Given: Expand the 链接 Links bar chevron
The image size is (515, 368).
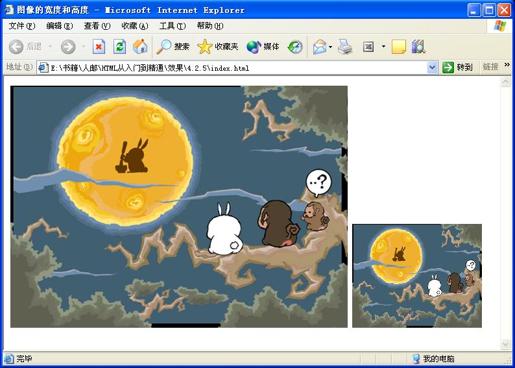Looking at the screenshot, I should [x=507, y=65].
